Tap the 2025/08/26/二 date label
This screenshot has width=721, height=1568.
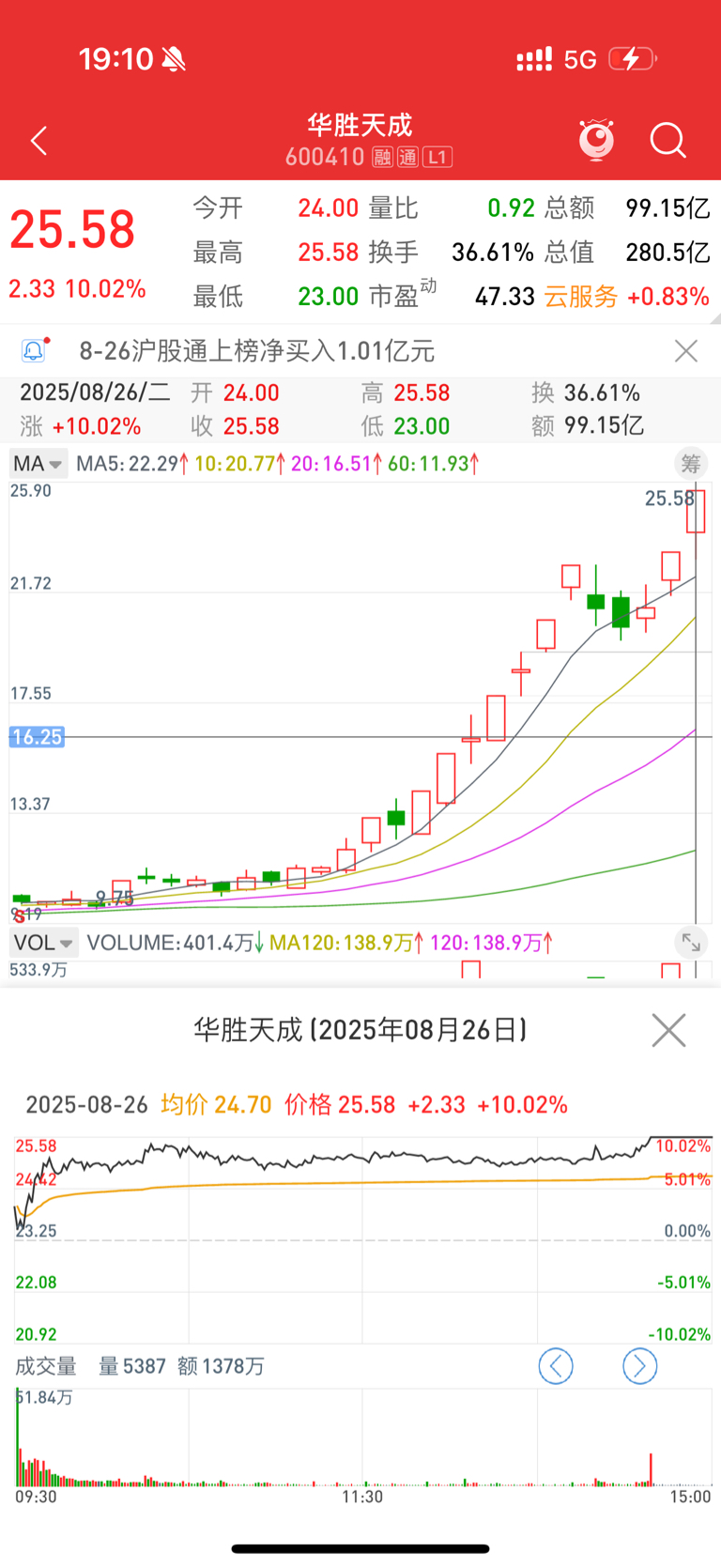[x=95, y=392]
